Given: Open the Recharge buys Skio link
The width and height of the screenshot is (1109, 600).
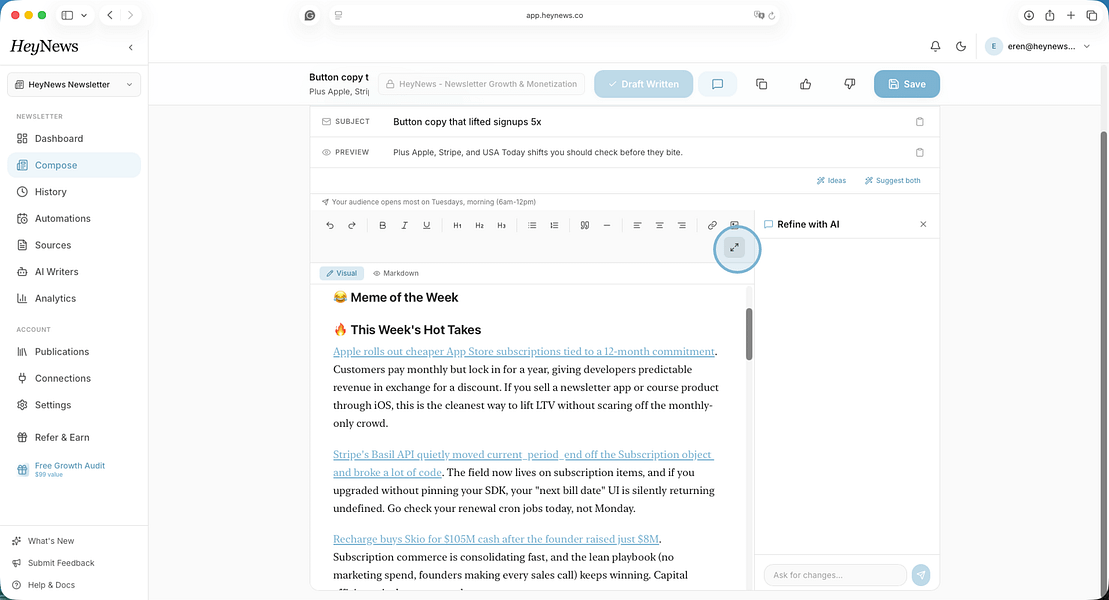Looking at the screenshot, I should point(496,539).
